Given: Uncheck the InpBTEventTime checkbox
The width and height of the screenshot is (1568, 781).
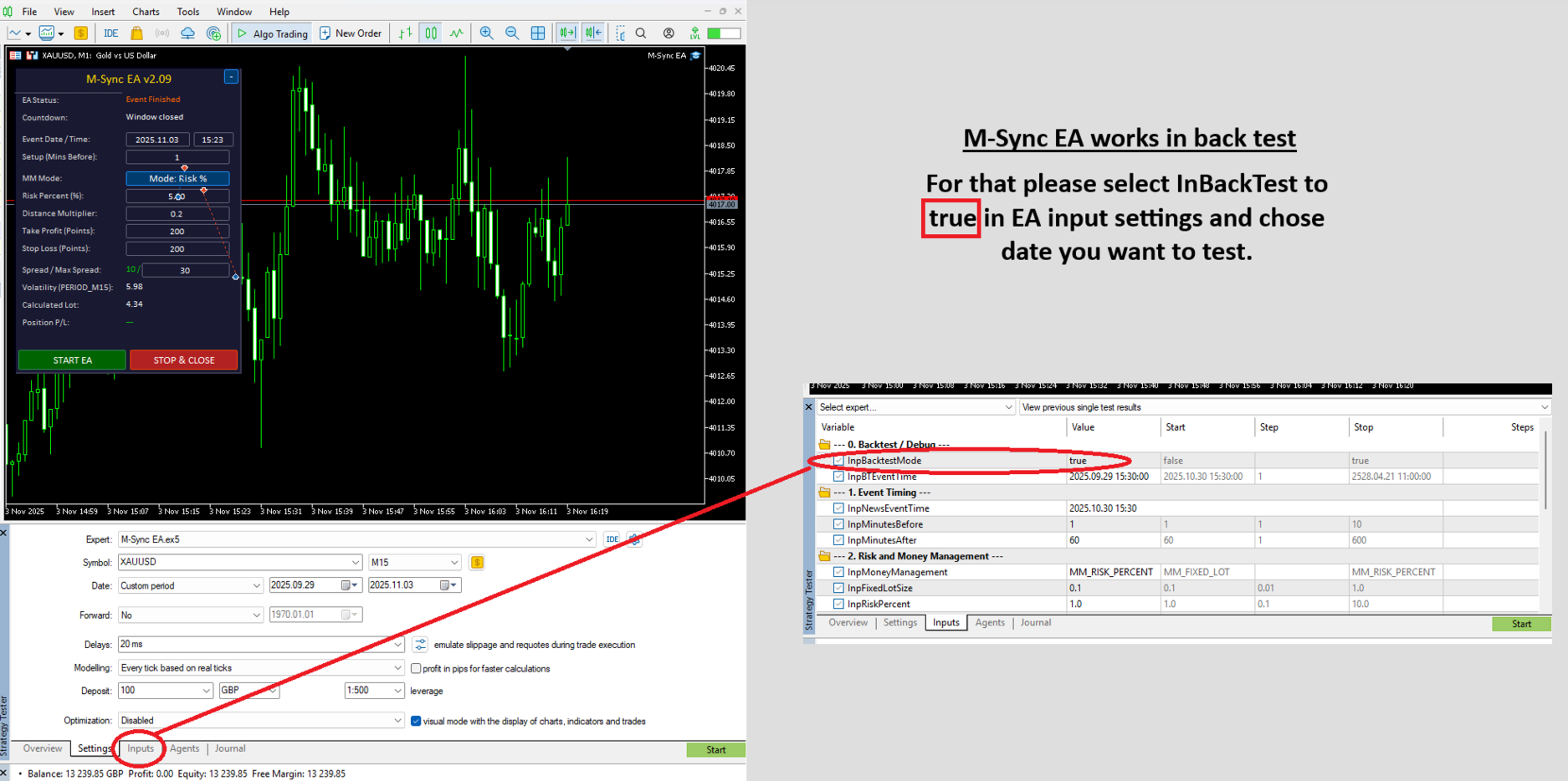Looking at the screenshot, I should click(x=838, y=477).
